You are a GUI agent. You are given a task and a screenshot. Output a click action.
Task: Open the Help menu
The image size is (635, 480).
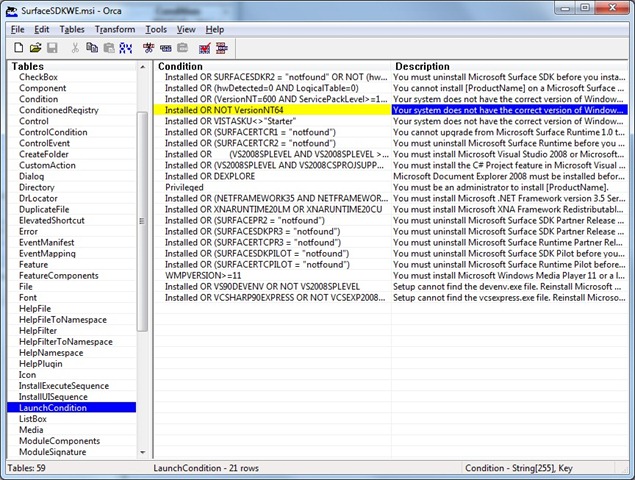coord(215,30)
